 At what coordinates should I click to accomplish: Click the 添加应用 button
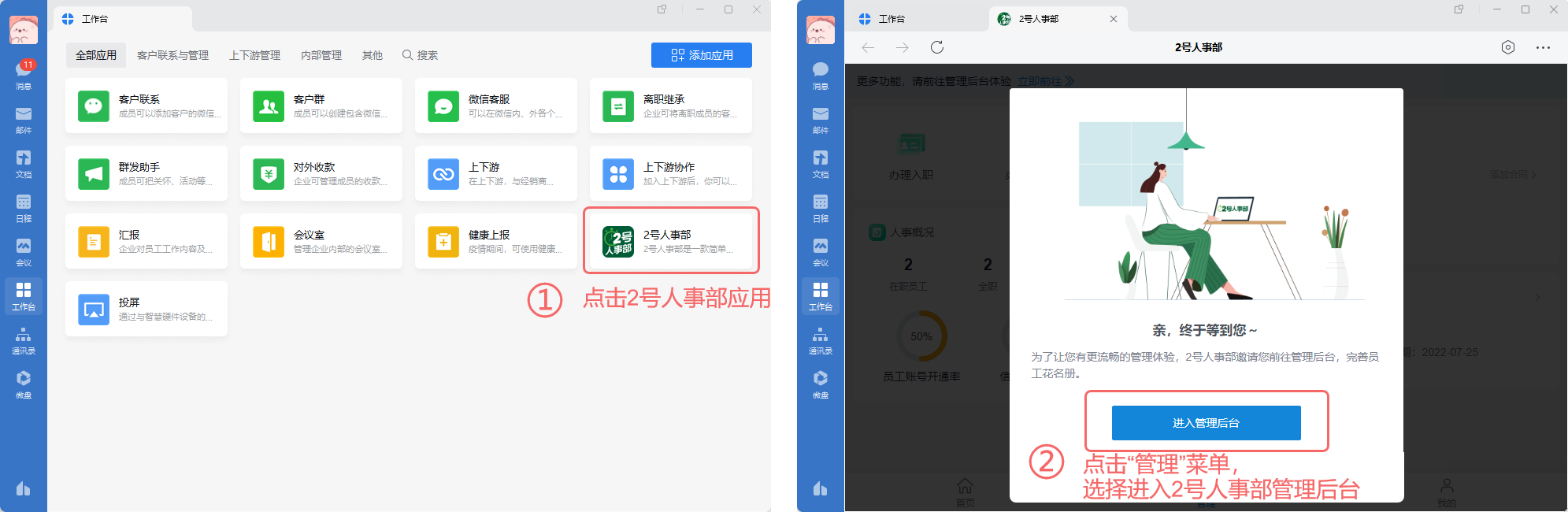click(x=702, y=55)
